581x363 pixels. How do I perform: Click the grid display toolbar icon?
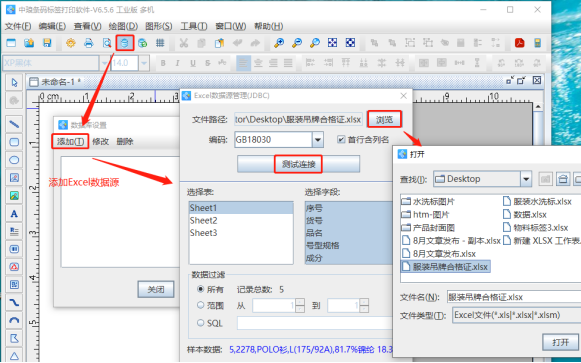(160, 43)
